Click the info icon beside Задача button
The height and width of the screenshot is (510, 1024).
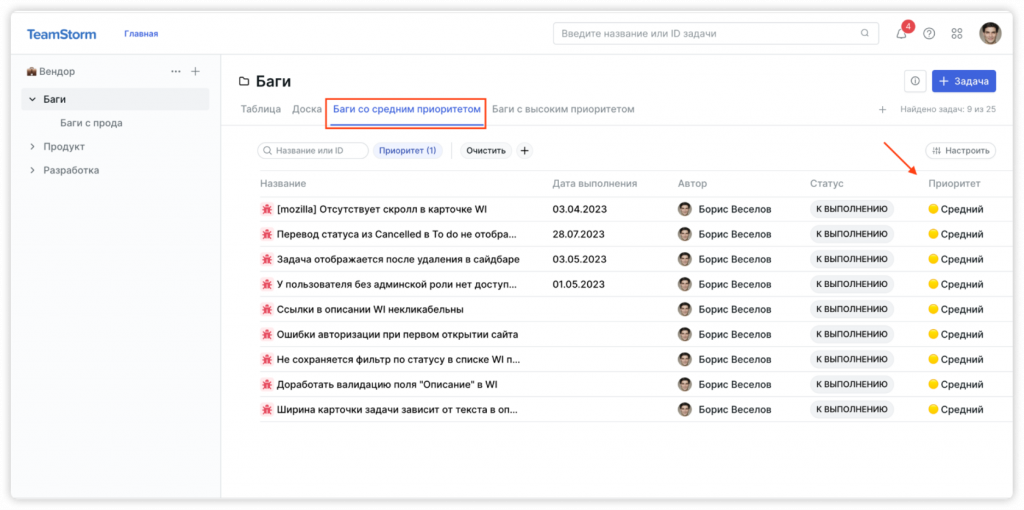(914, 81)
